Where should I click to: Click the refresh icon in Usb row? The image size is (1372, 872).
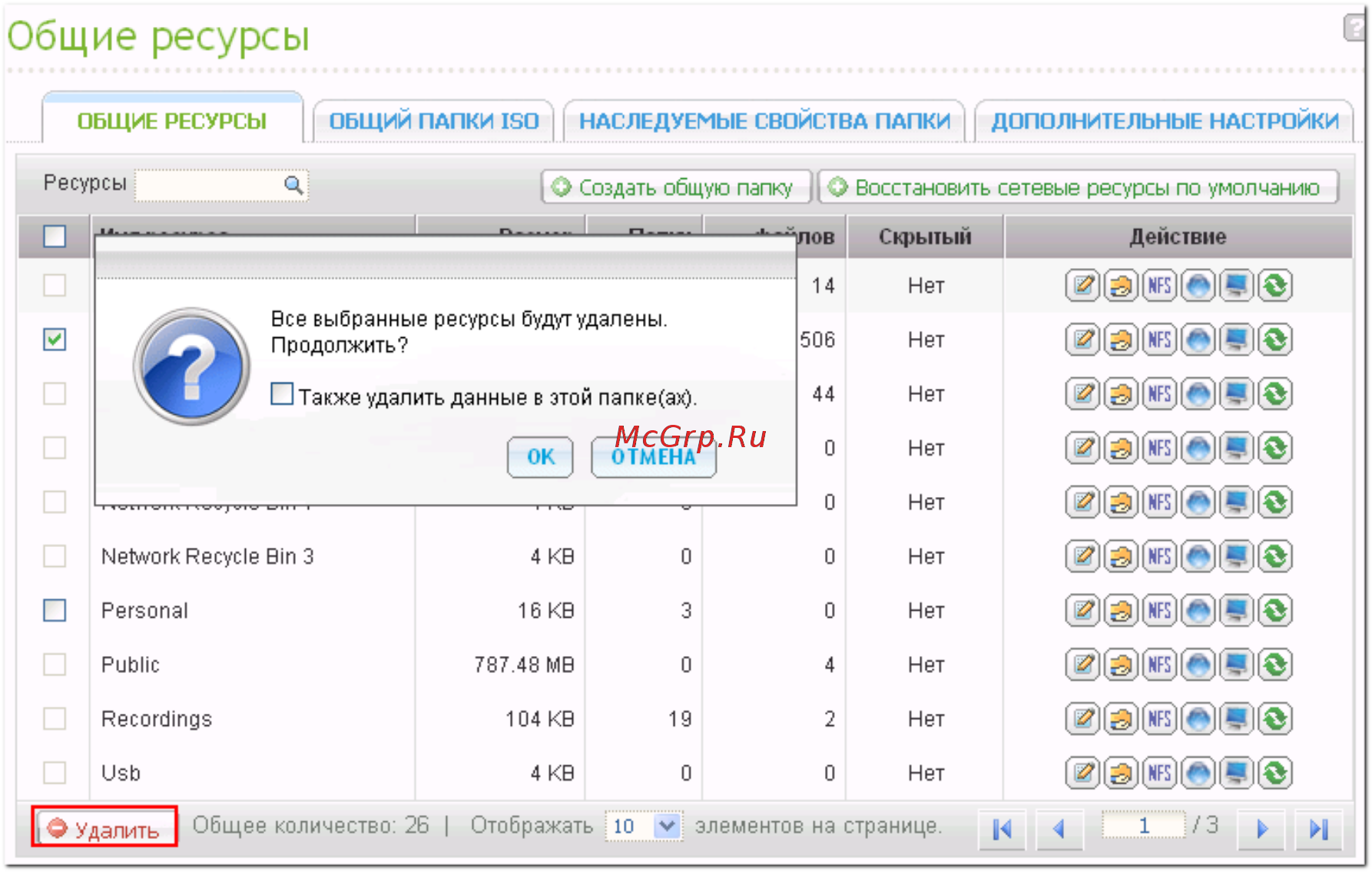(x=1276, y=773)
